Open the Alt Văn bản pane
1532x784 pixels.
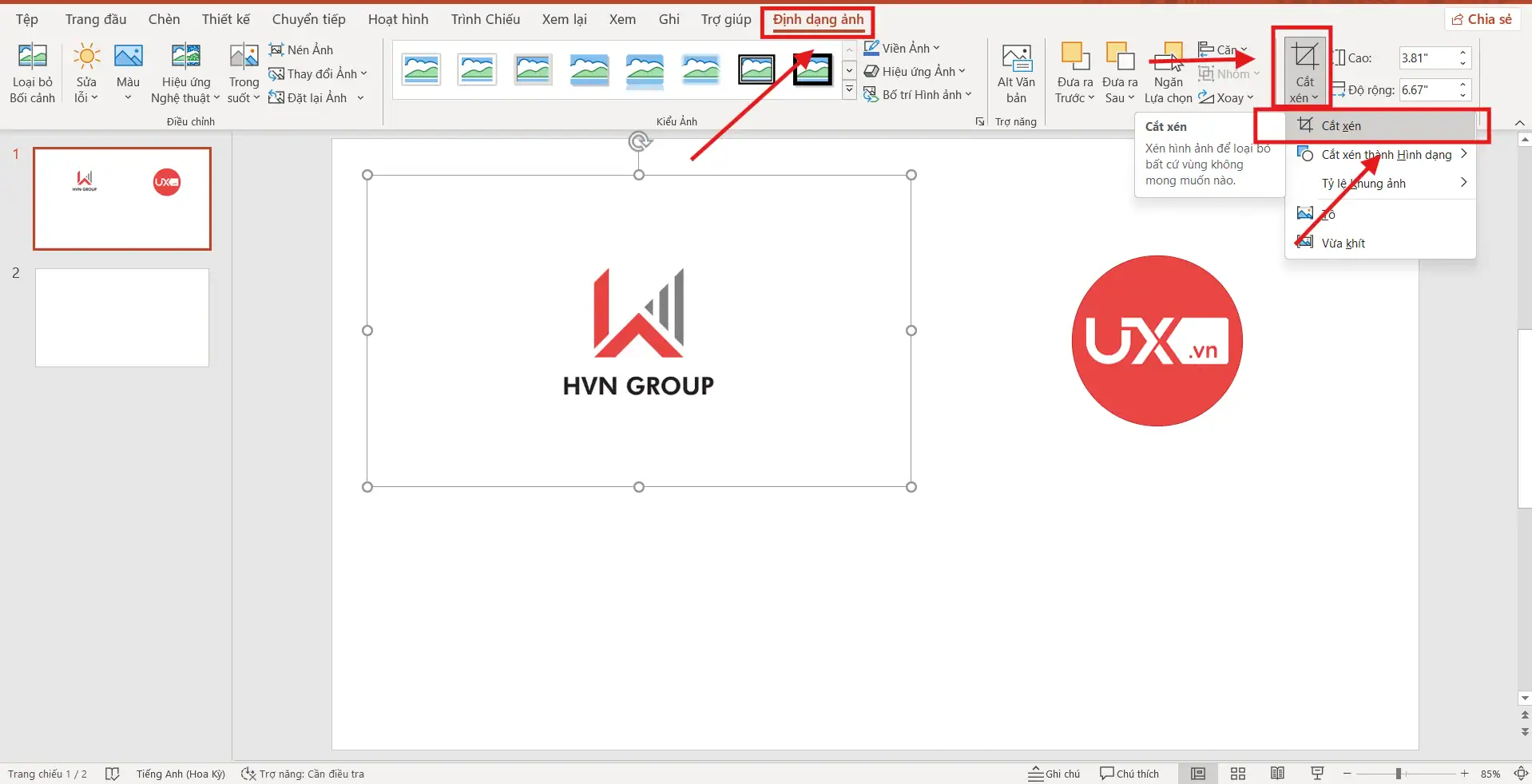point(1015,72)
